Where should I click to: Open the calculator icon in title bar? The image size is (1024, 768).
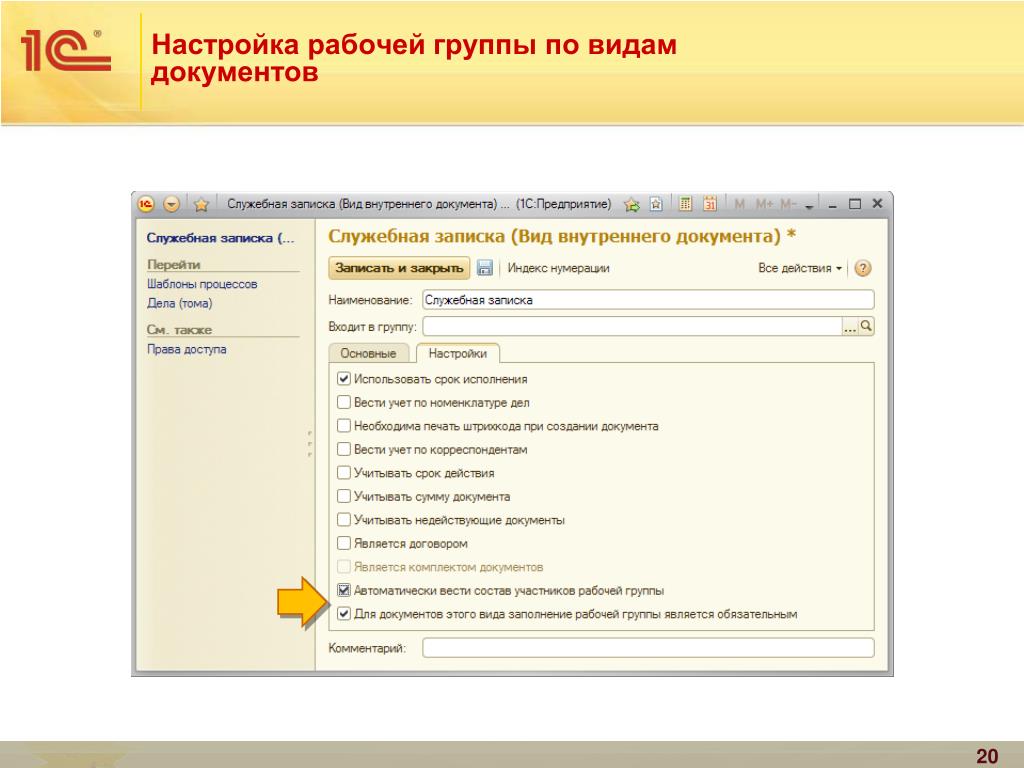(685, 204)
